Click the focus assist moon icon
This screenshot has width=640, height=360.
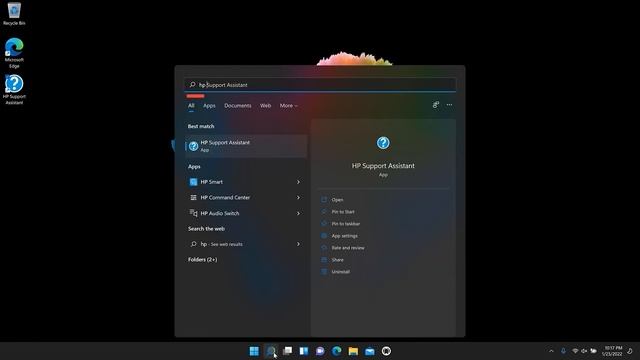[x=630, y=351]
